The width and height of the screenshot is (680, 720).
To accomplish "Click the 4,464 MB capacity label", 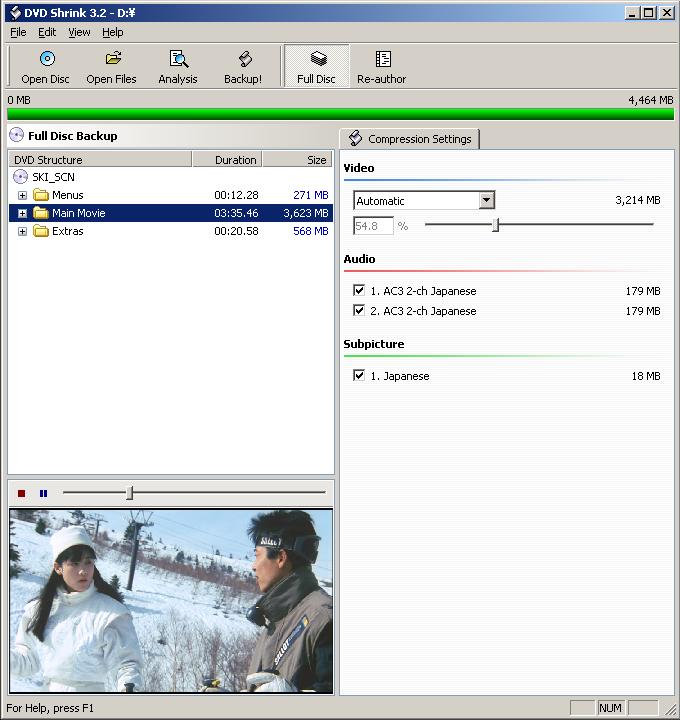I will coord(651,100).
